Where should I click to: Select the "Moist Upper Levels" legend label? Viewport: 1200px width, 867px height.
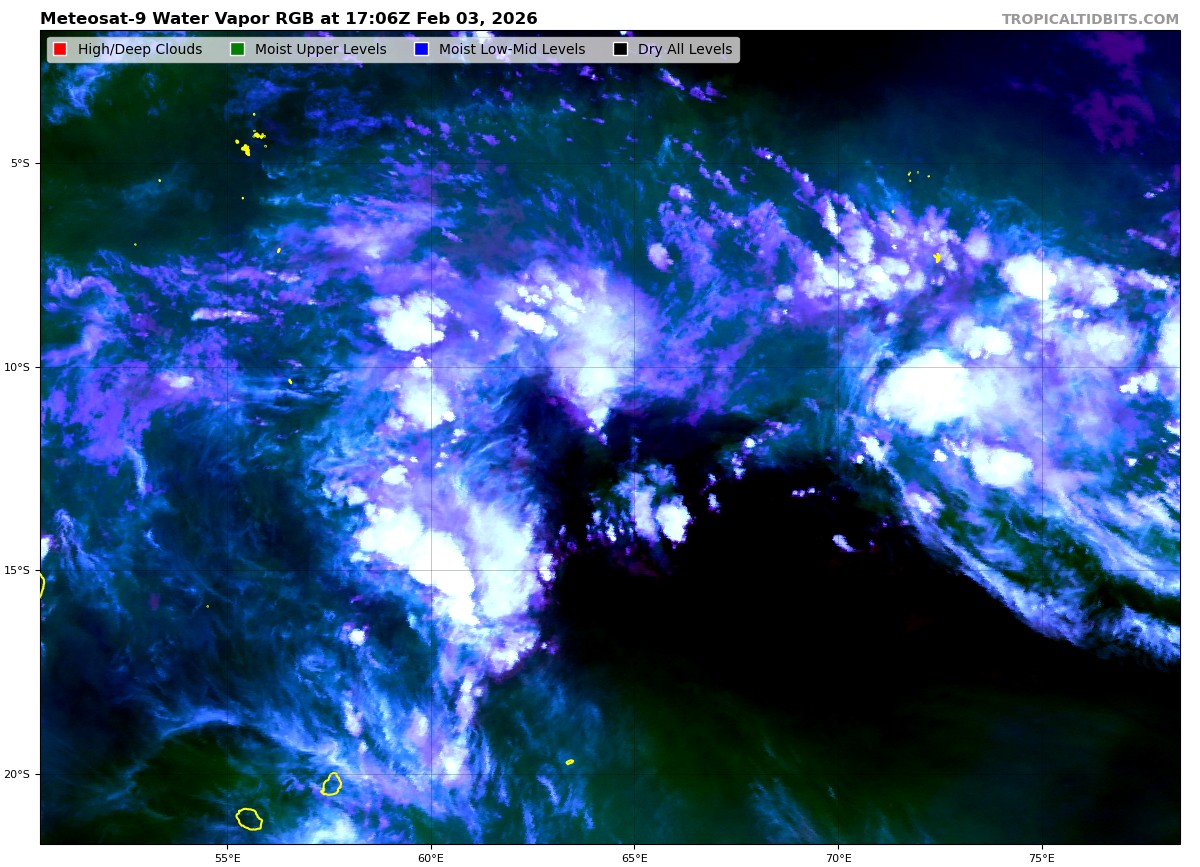point(320,49)
